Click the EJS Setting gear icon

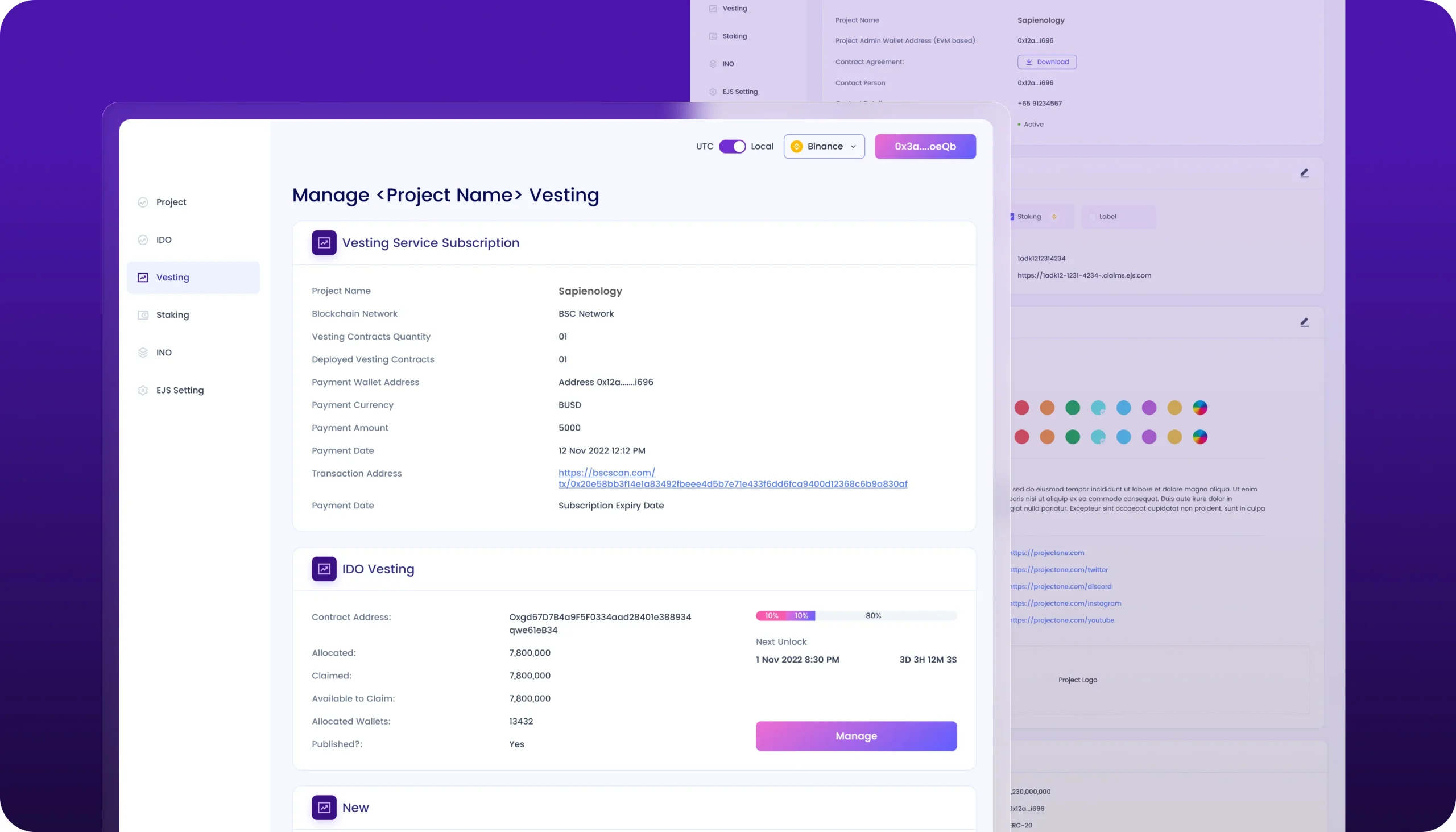click(143, 390)
